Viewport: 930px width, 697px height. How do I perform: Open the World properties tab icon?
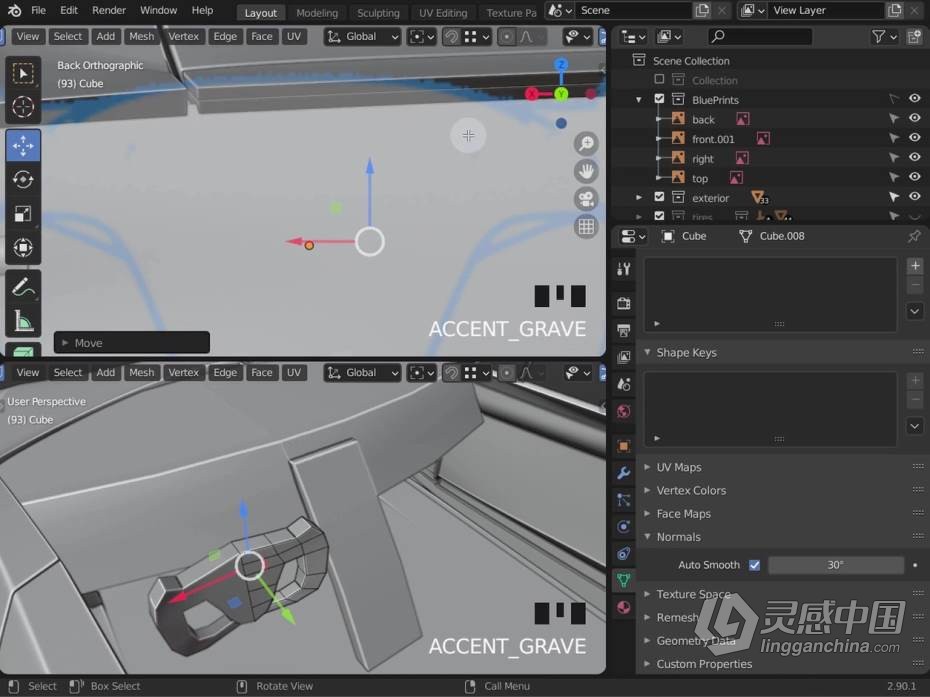point(623,411)
